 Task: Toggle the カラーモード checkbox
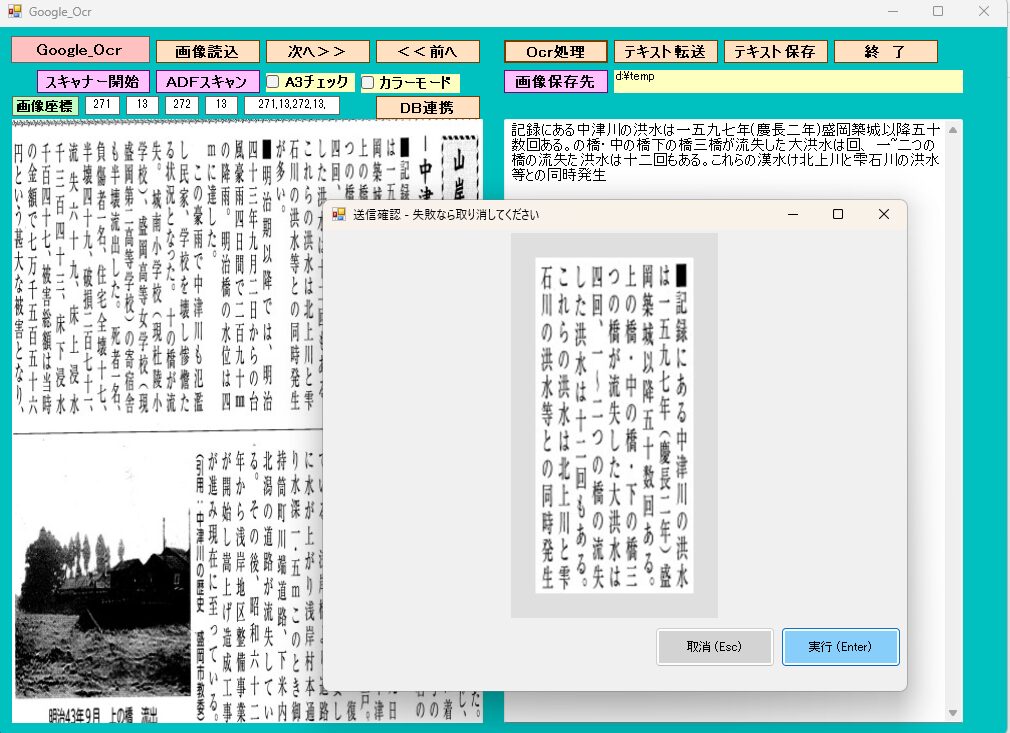pyautogui.click(x=368, y=82)
